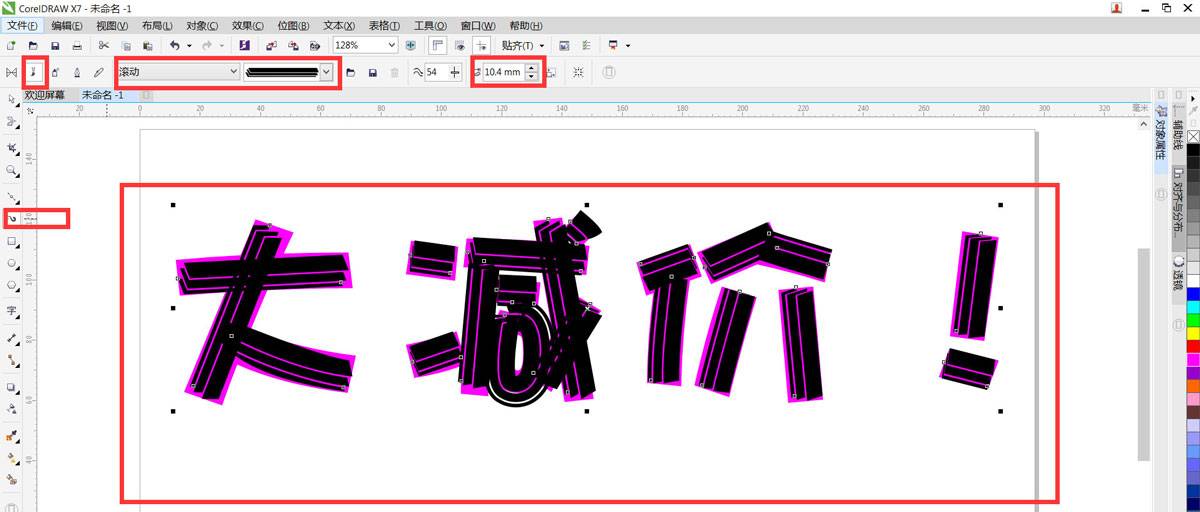This screenshot has height=512, width=1200.
Task: Click the Cut scissors icon
Action: click(x=103, y=46)
